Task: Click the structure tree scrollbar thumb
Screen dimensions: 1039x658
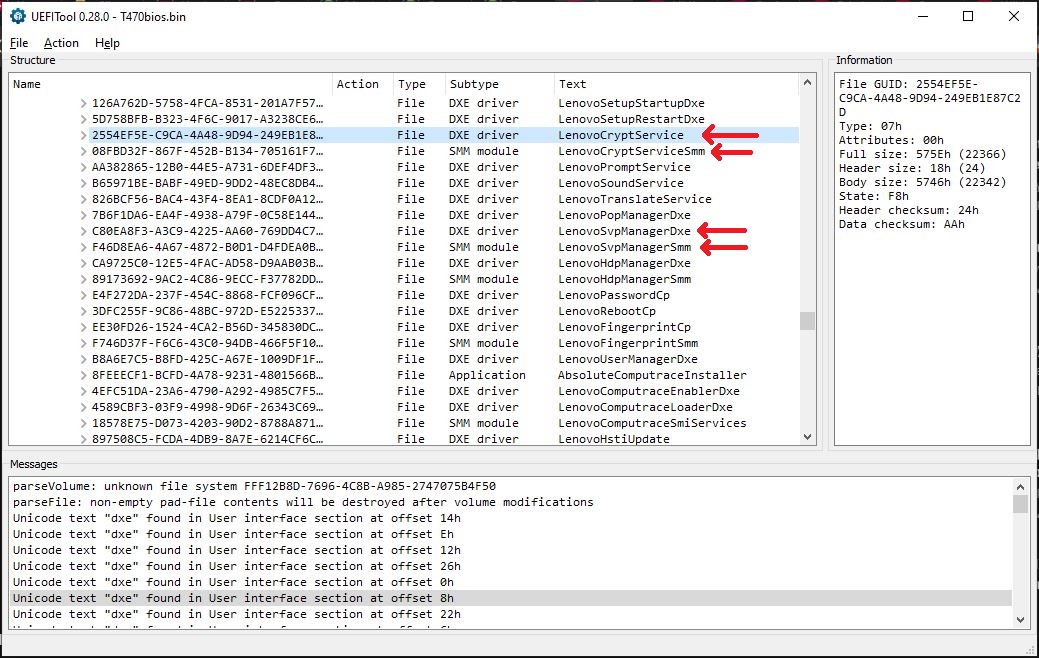Action: [807, 321]
